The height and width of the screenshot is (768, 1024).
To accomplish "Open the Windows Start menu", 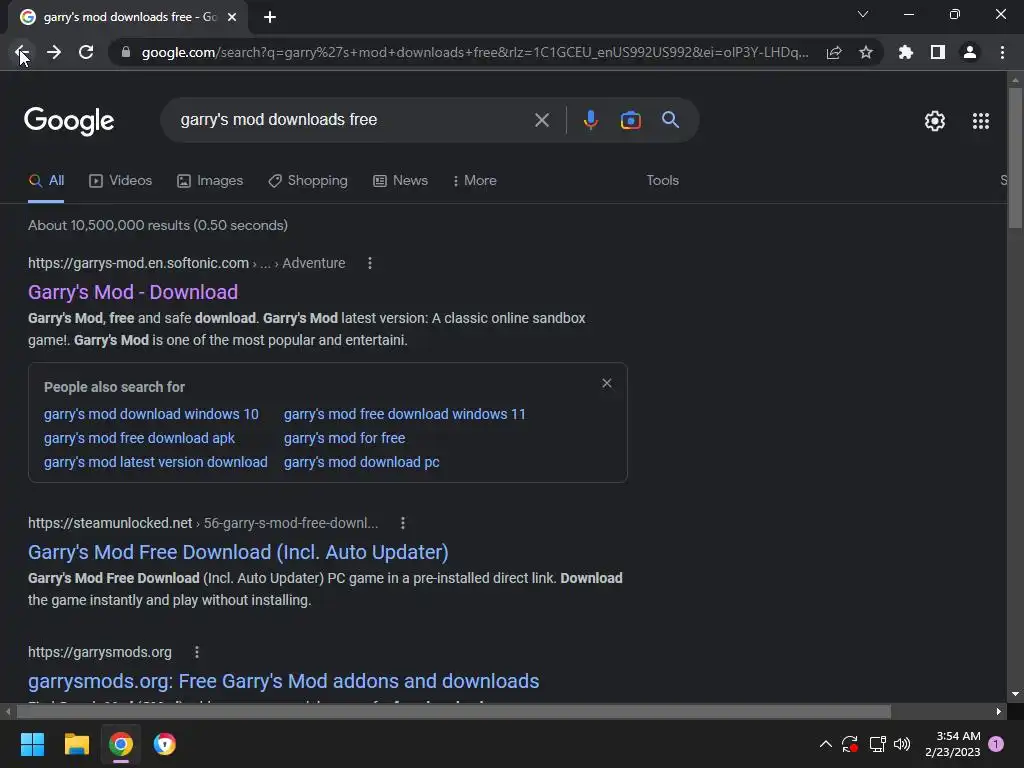I will (x=32, y=744).
